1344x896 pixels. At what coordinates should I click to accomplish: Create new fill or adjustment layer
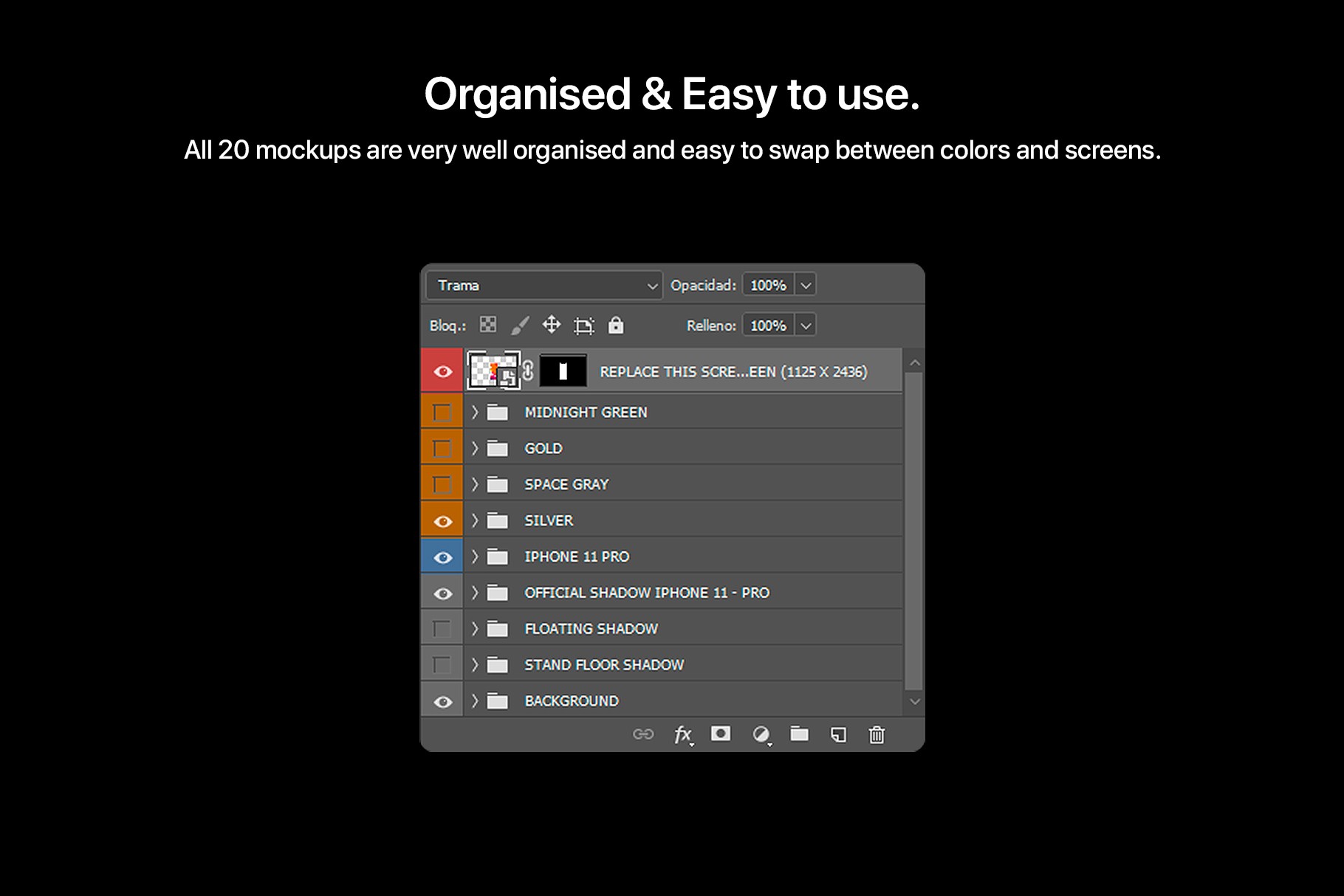click(x=761, y=734)
